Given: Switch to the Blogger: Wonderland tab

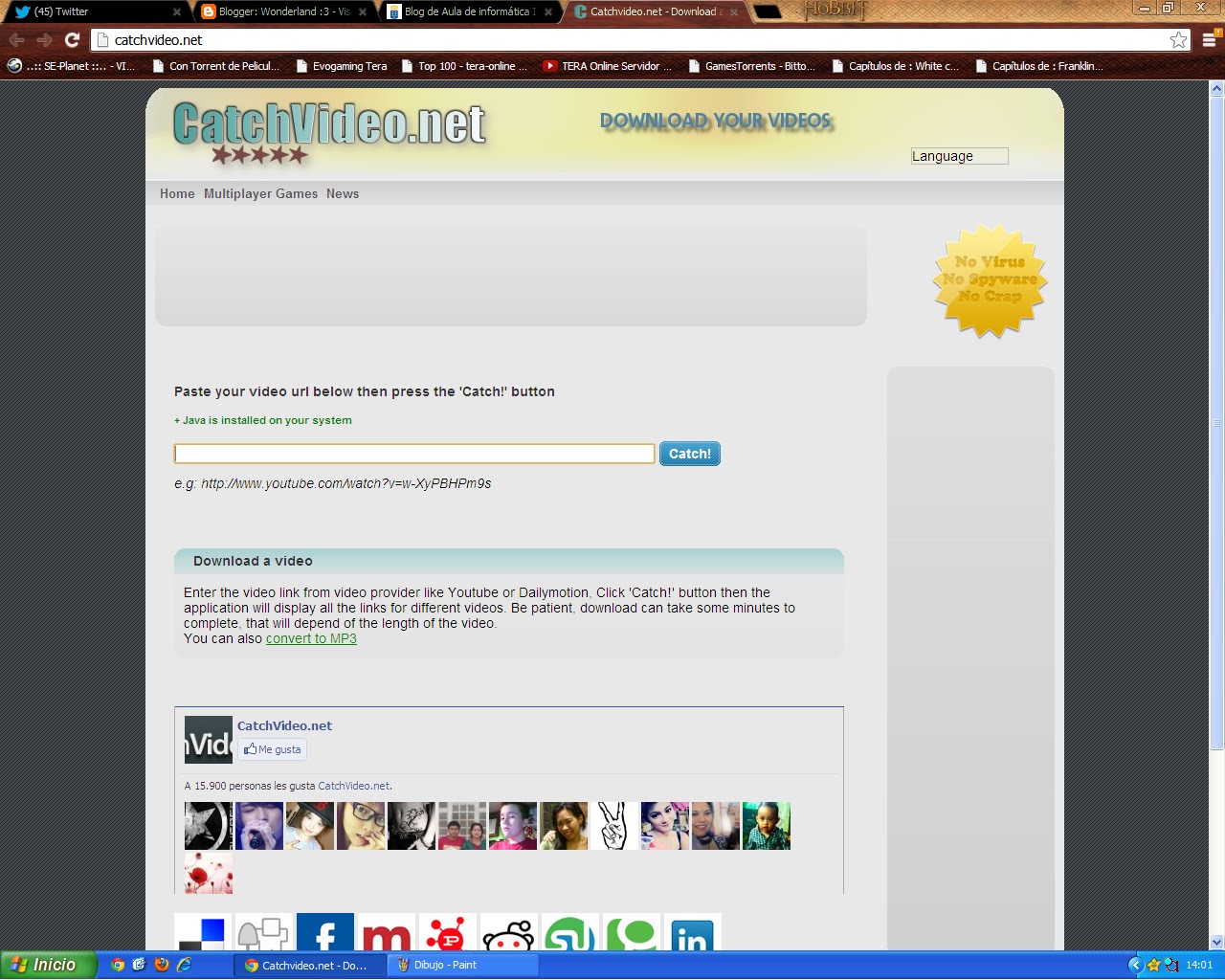Looking at the screenshot, I should pos(285,11).
